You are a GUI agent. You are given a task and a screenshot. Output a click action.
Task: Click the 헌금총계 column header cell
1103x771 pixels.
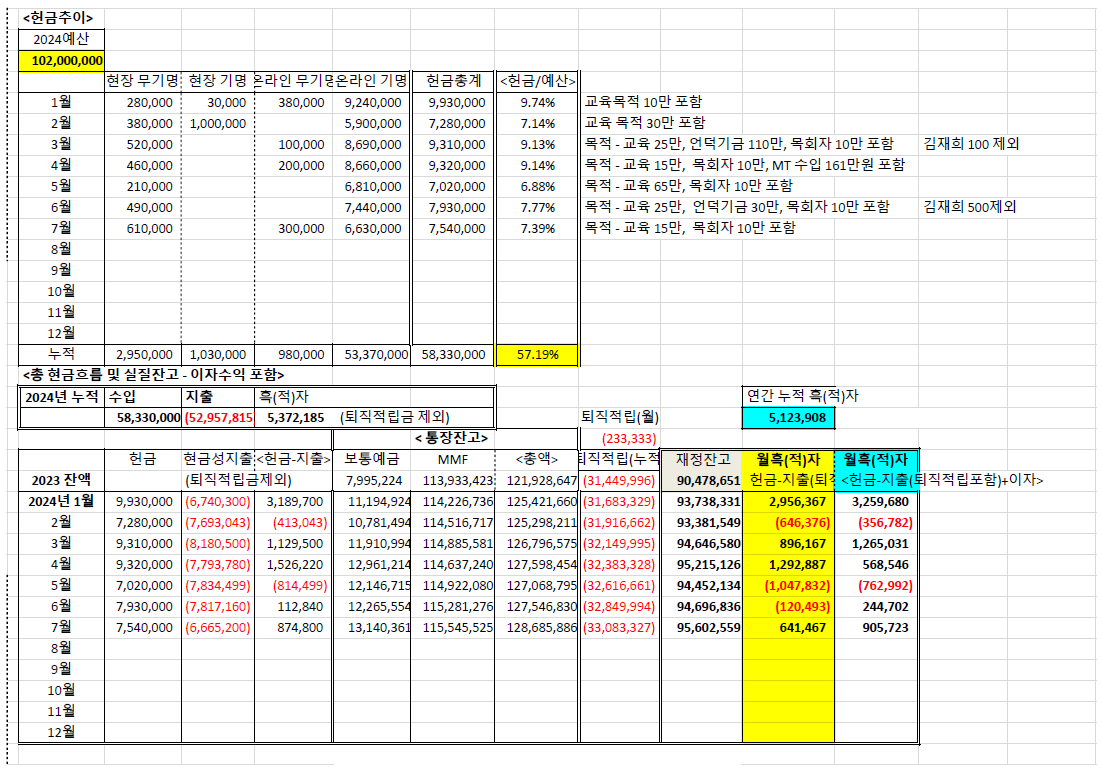pos(453,81)
